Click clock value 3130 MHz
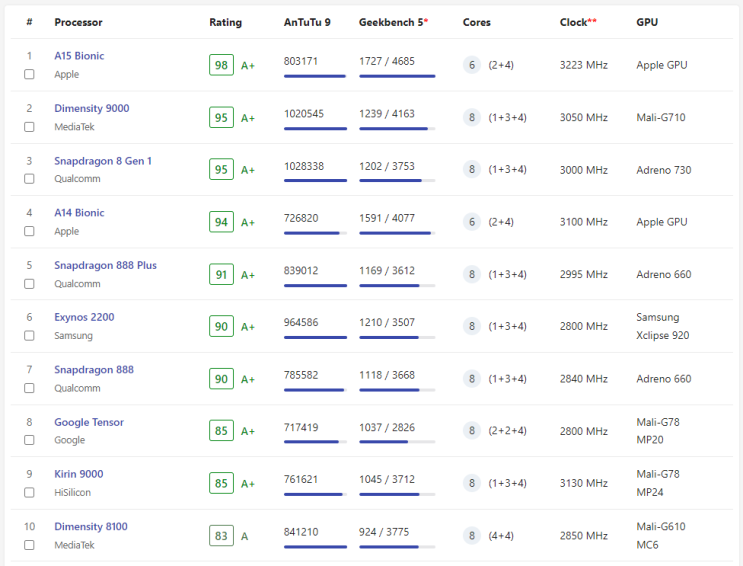This screenshot has height=566, width=743. pyautogui.click(x=583, y=483)
